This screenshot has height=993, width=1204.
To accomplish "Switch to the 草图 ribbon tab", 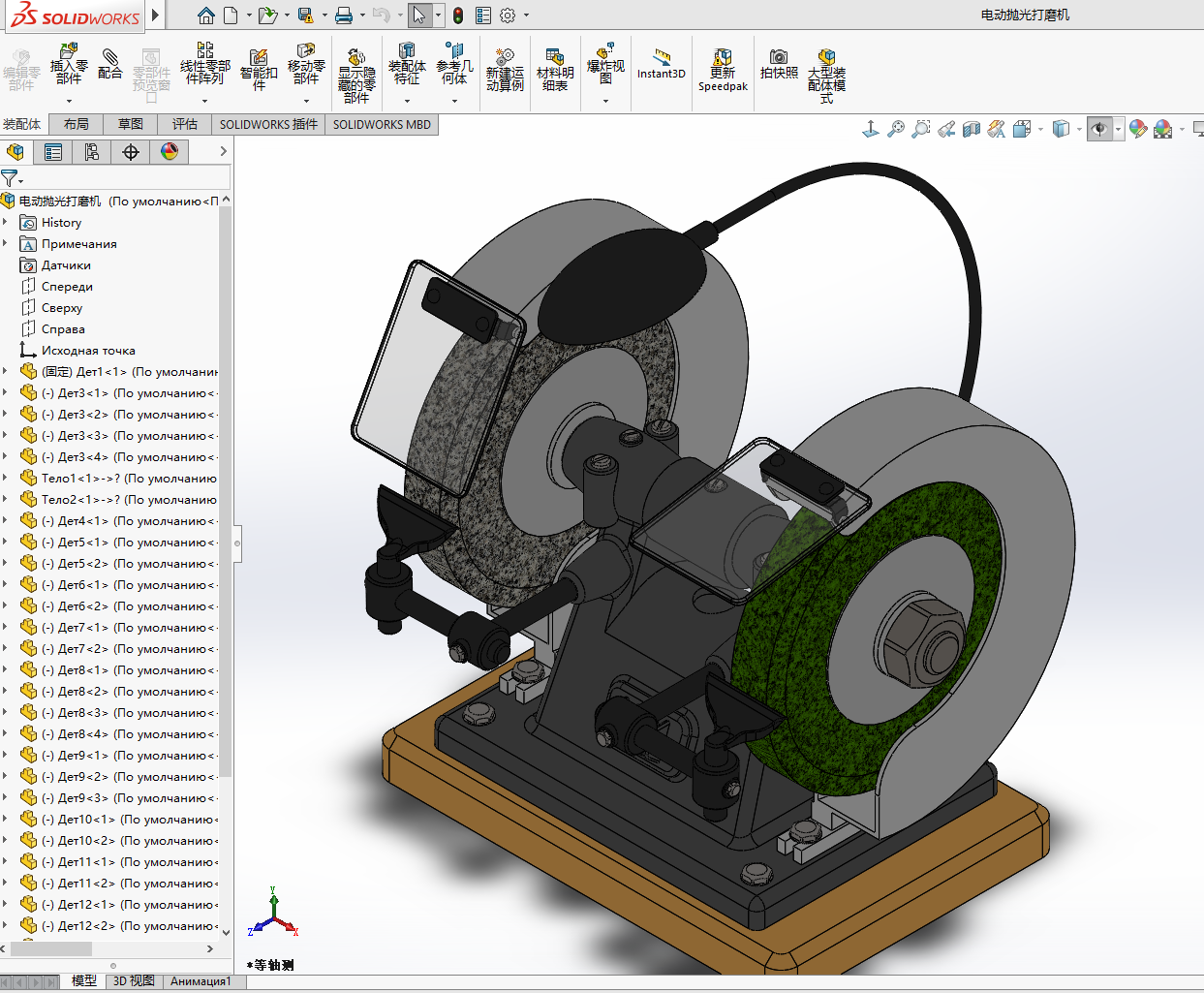I will pos(131,124).
